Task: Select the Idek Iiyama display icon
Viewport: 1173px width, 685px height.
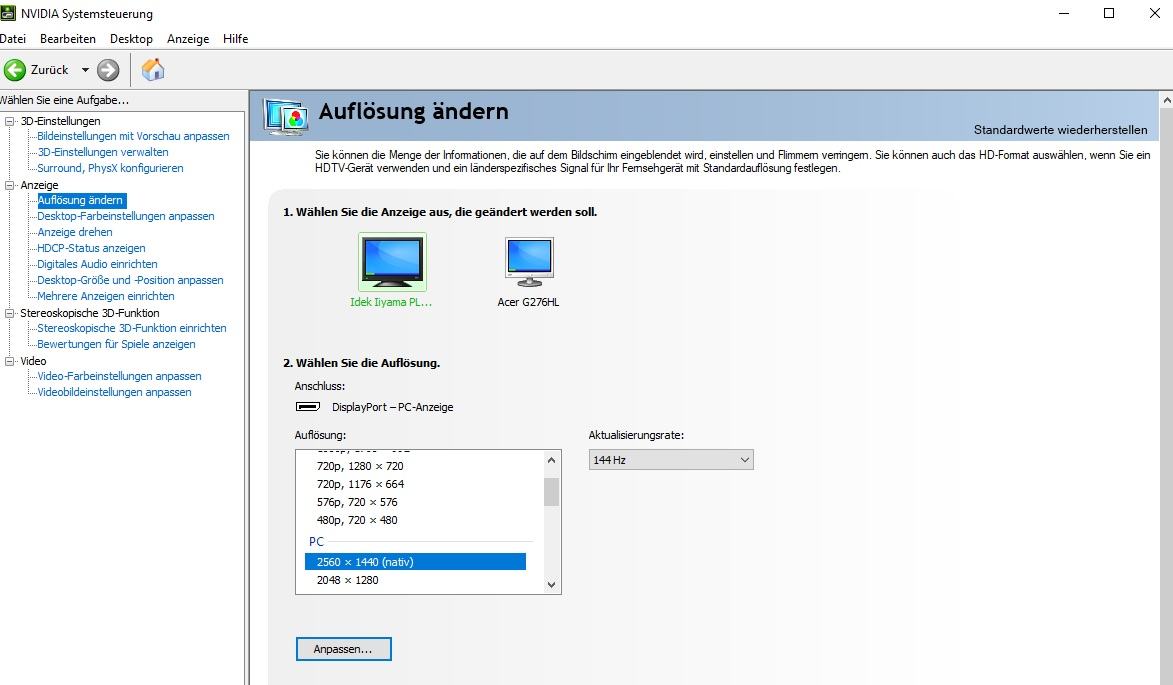Action: 392,262
